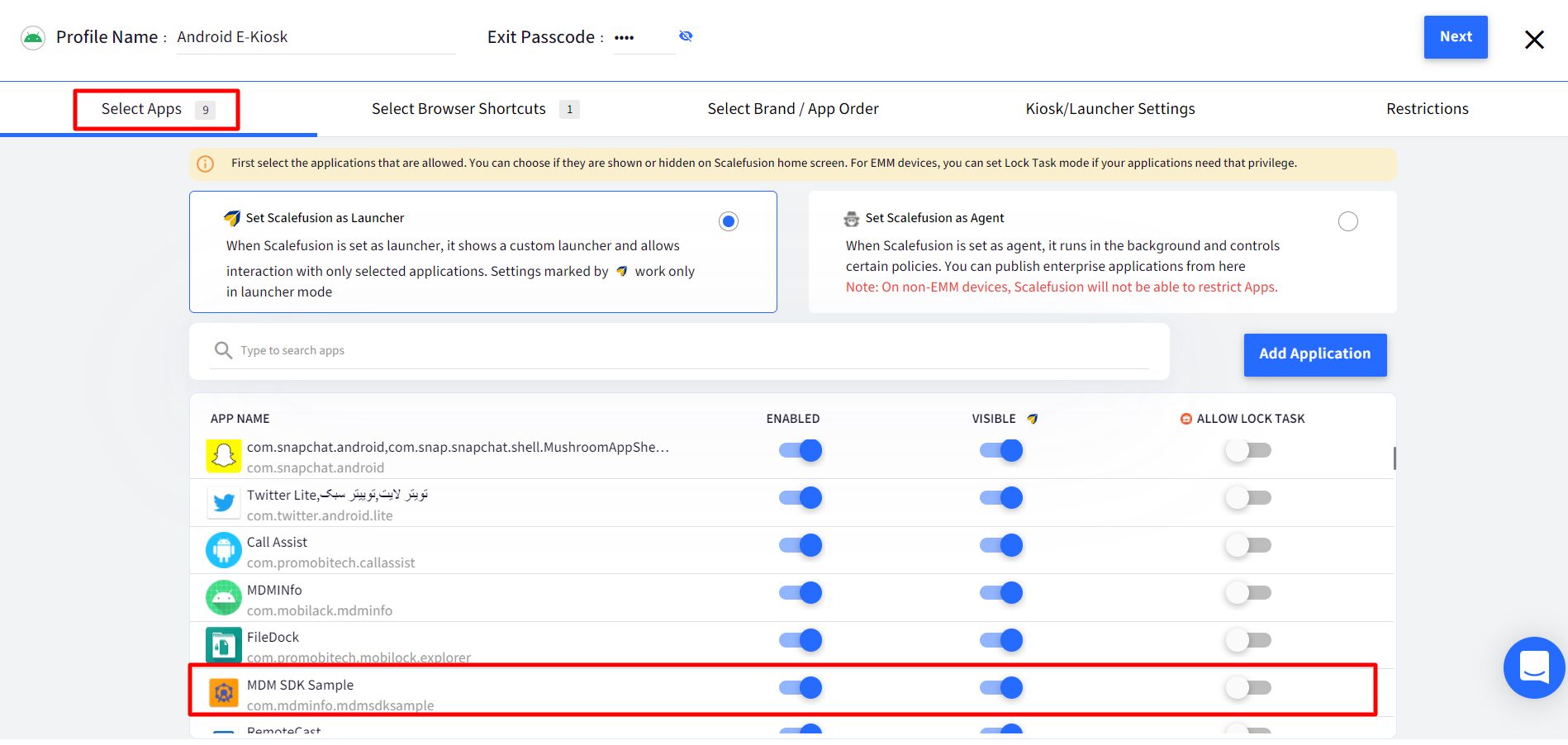1568x745 pixels.
Task: Switch to Select Browser Shortcuts tab
Action: [459, 109]
